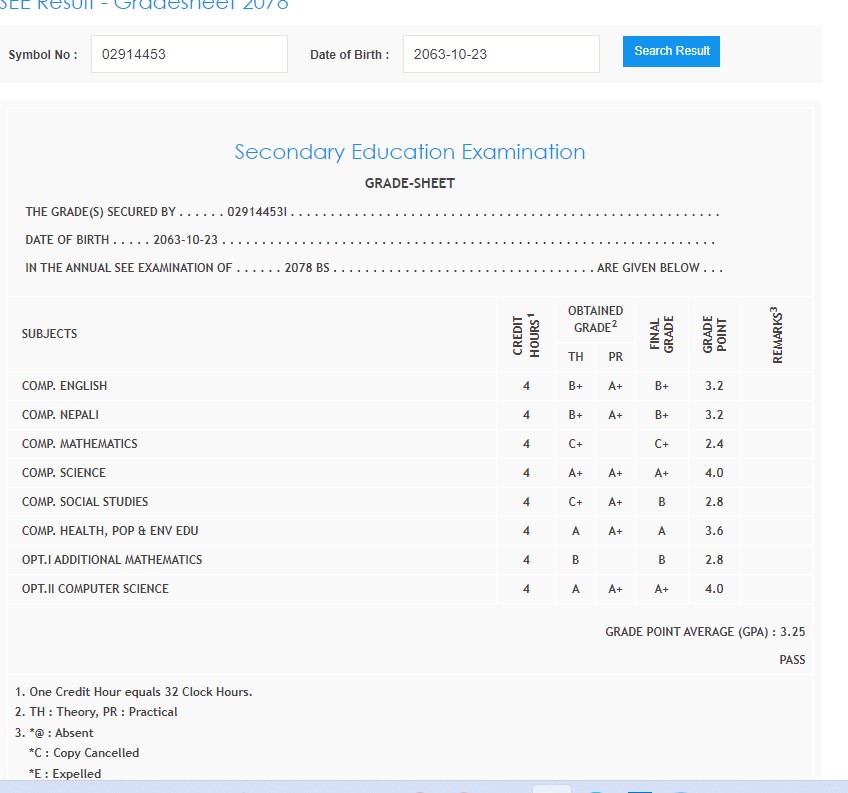This screenshot has height=793, width=848.
Task: Click the SEE Result page title
Action: pos(145,5)
